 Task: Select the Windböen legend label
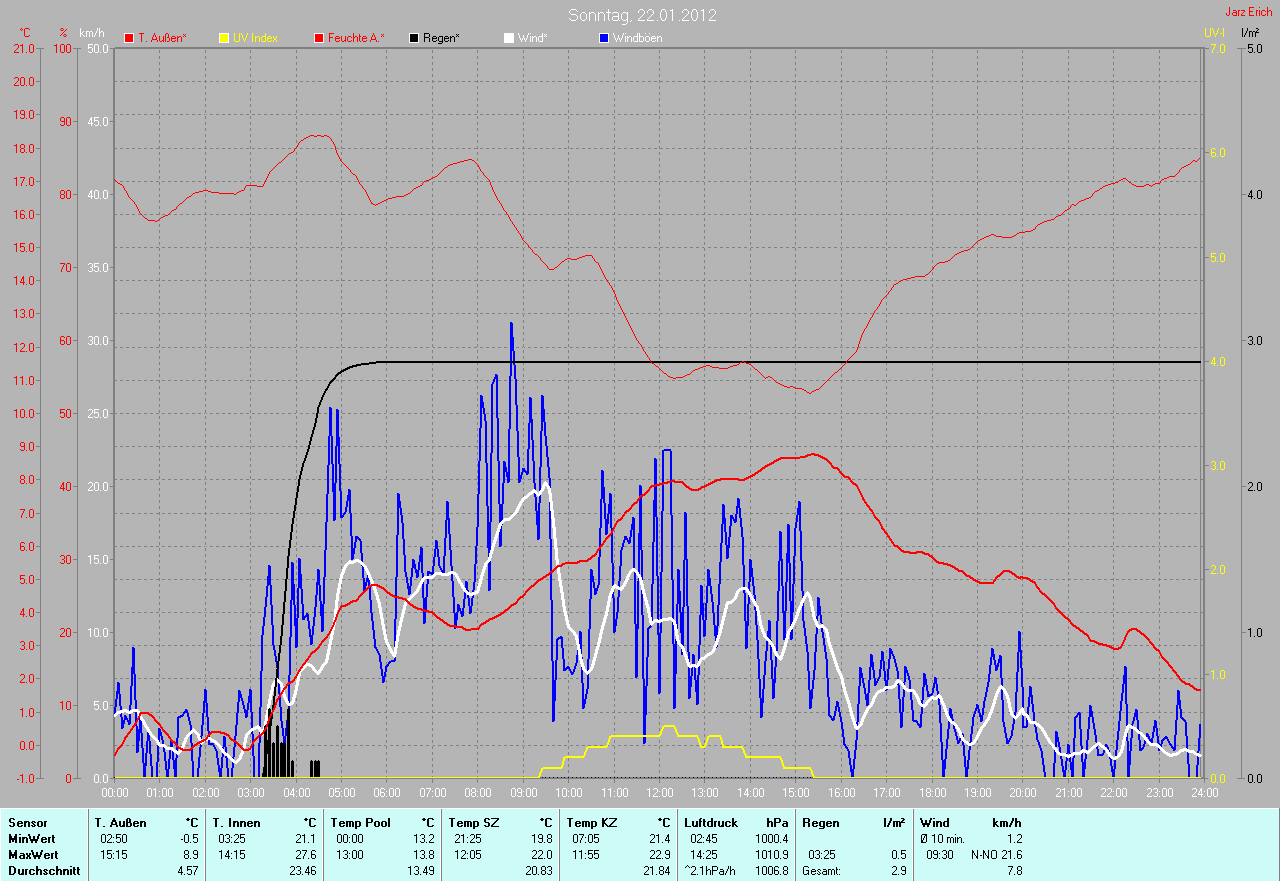[637, 38]
